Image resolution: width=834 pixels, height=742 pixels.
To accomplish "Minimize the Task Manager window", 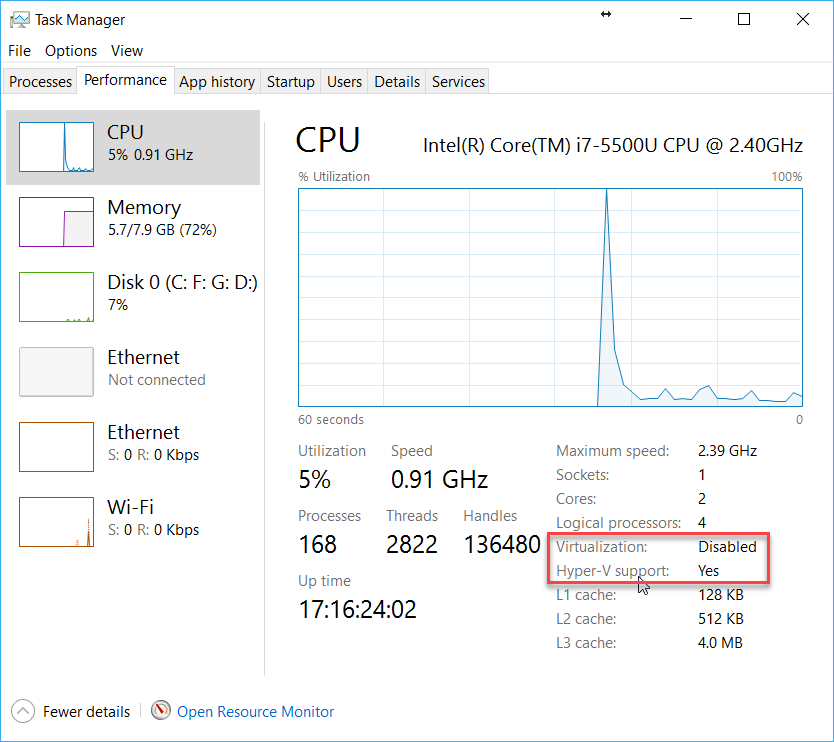I will tap(686, 19).
